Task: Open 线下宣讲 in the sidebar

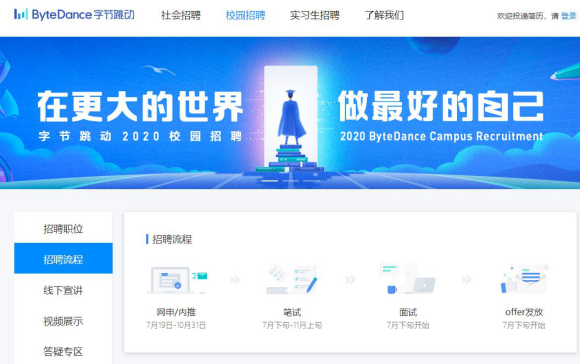Action: pos(63,290)
